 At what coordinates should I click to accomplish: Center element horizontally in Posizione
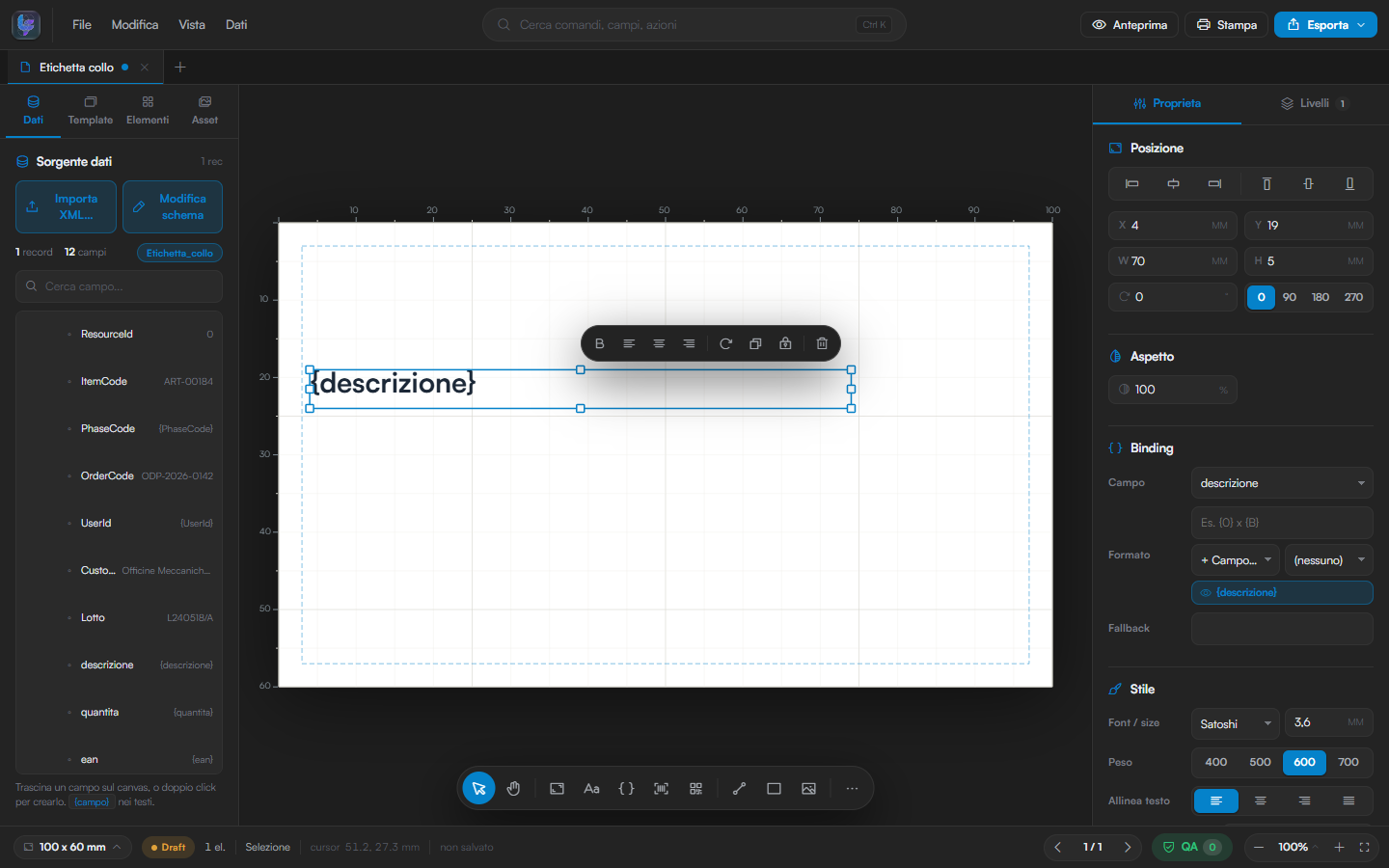click(1173, 183)
